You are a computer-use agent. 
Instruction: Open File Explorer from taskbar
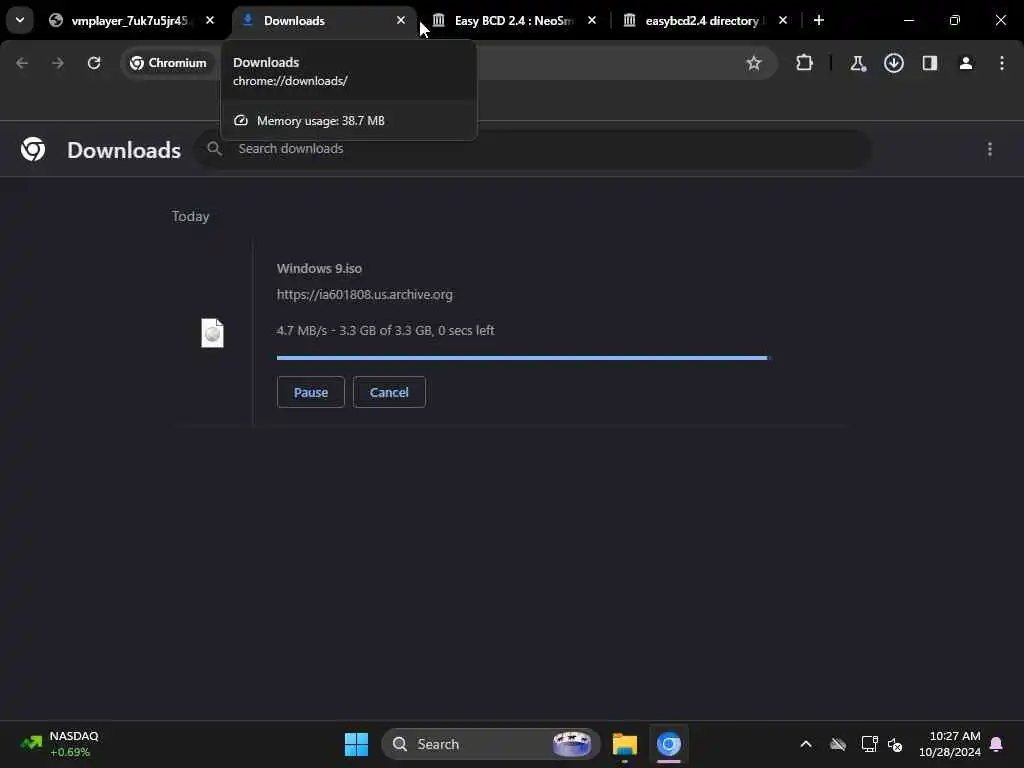625,744
